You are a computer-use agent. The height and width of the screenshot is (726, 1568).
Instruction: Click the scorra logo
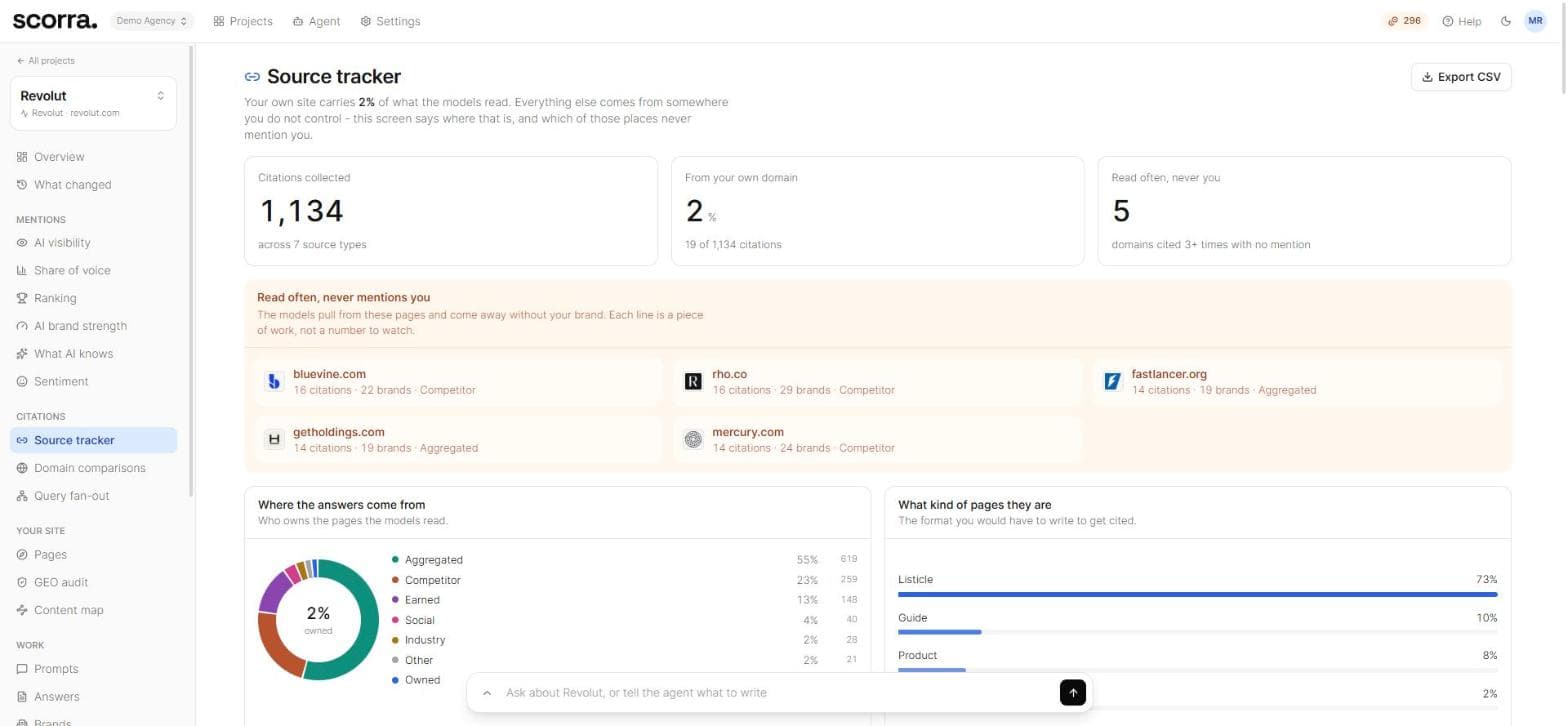click(x=55, y=20)
